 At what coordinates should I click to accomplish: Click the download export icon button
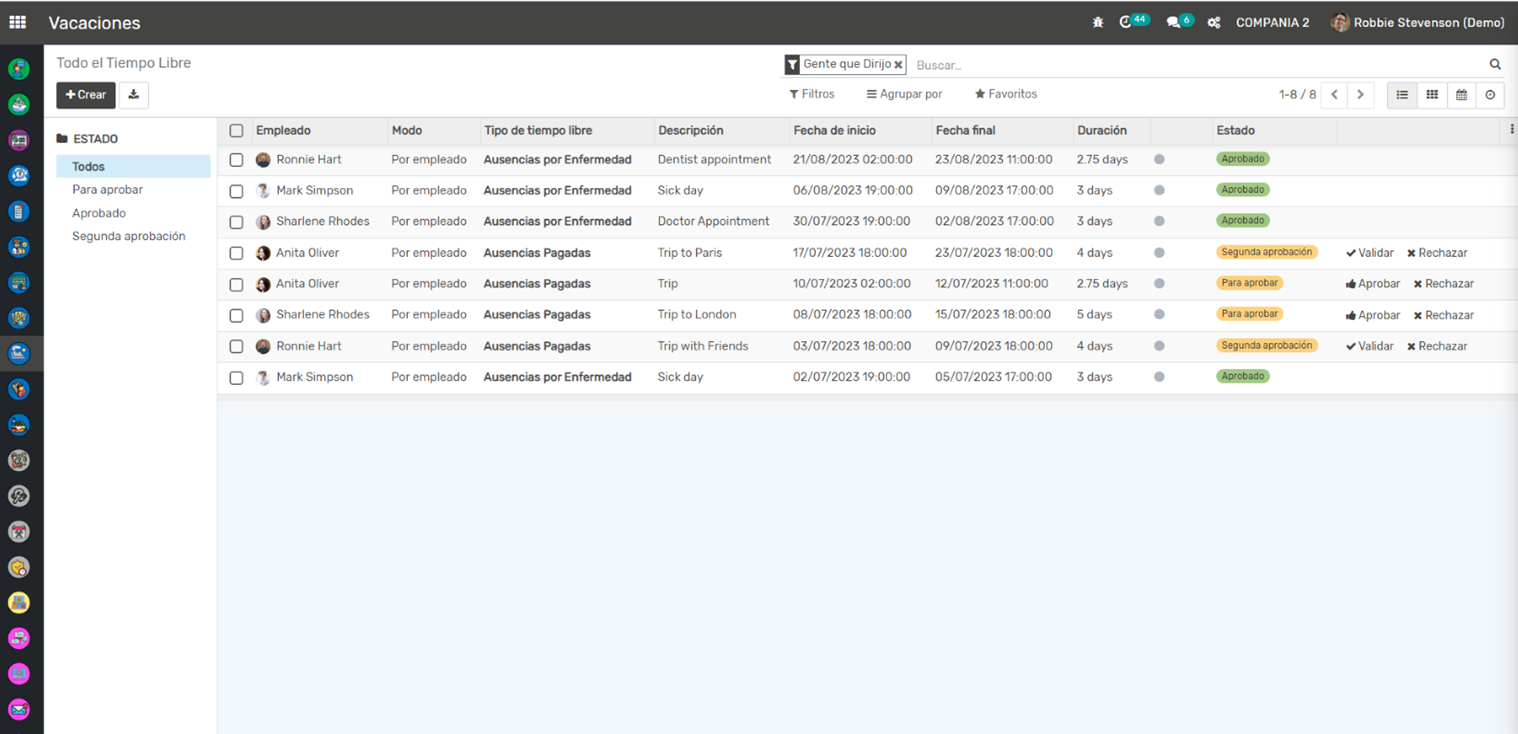point(134,95)
